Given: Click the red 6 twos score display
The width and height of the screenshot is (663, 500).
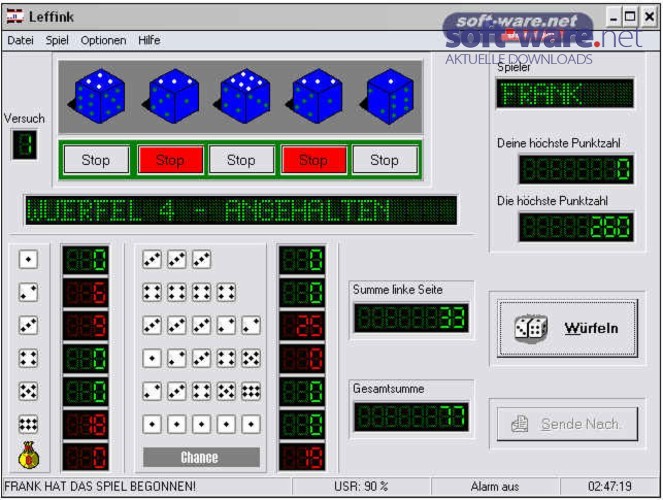Looking at the screenshot, I should tap(85, 292).
